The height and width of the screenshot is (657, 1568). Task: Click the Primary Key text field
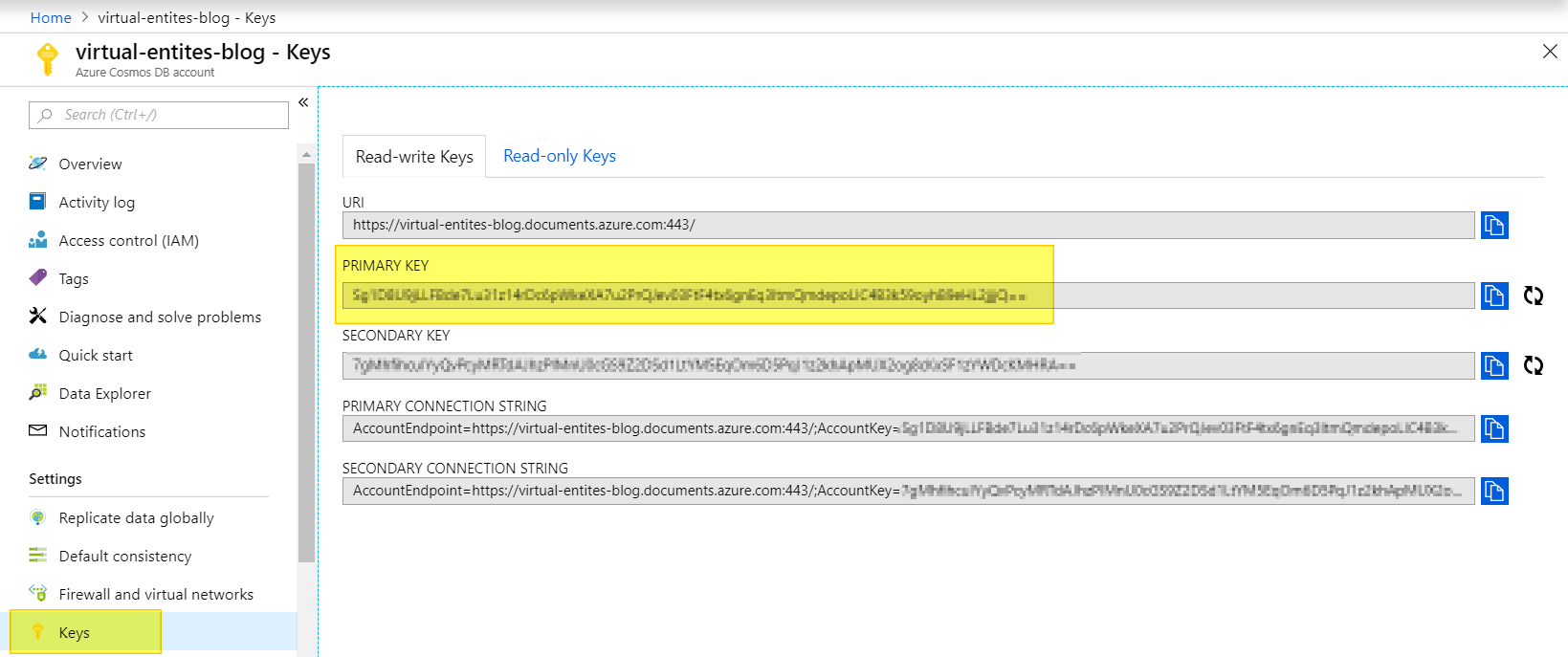click(909, 296)
